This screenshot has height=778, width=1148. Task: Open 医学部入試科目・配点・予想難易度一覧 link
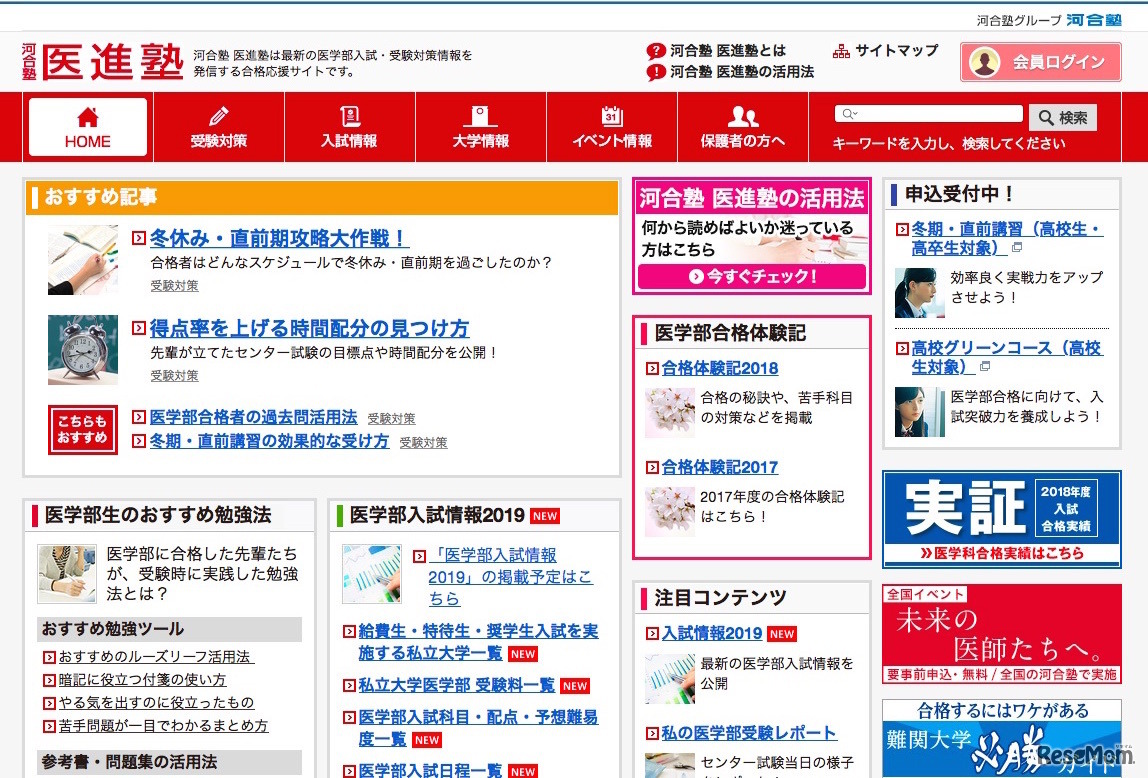(x=478, y=727)
